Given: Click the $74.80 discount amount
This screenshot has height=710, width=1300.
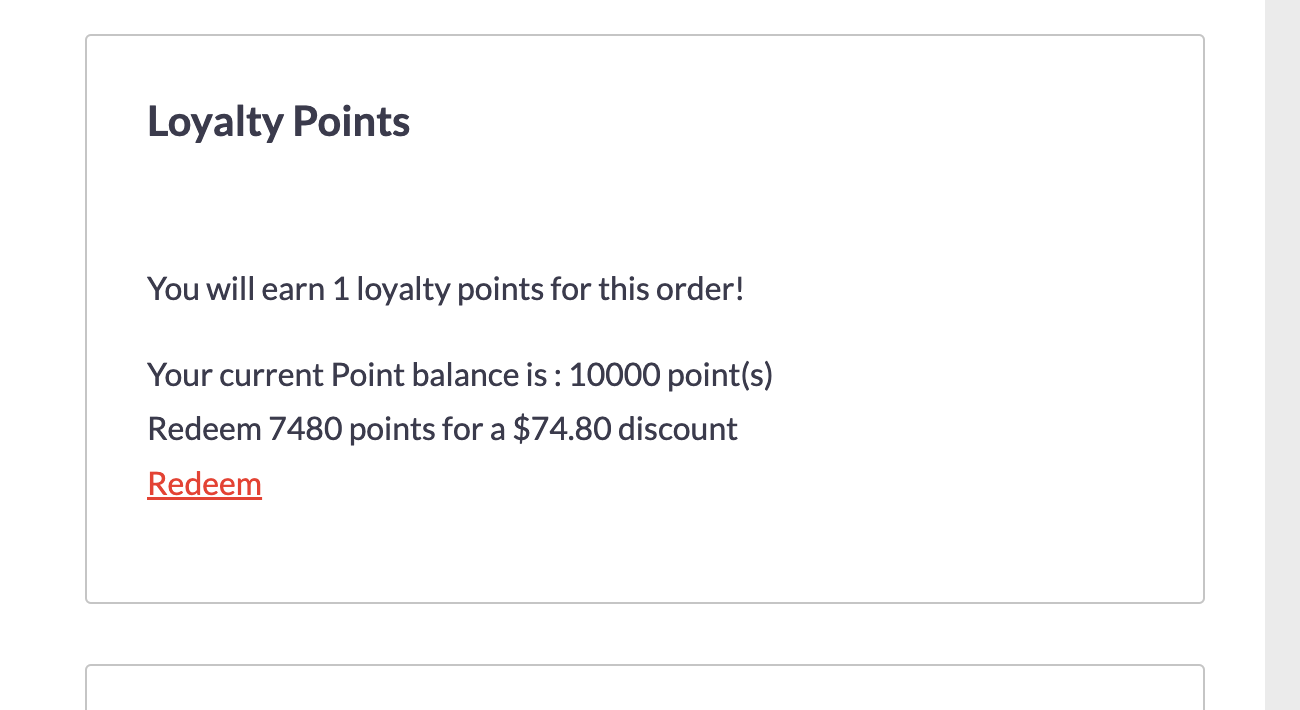Looking at the screenshot, I should (x=561, y=429).
